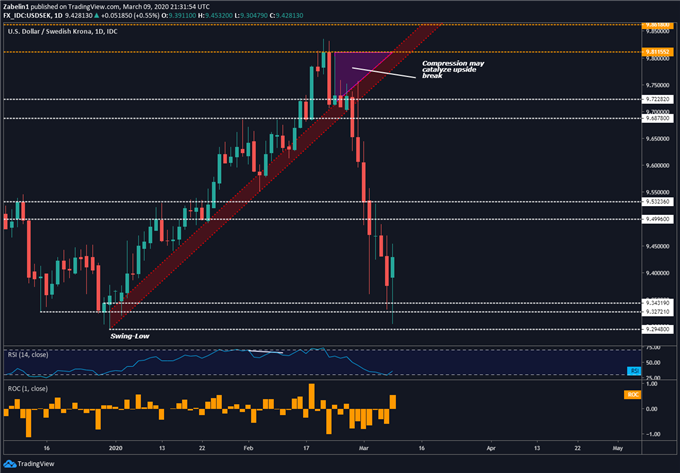Click the Compression may catalyze upside break note
Image resolution: width=680 pixels, height=473 pixels.
click(453, 69)
